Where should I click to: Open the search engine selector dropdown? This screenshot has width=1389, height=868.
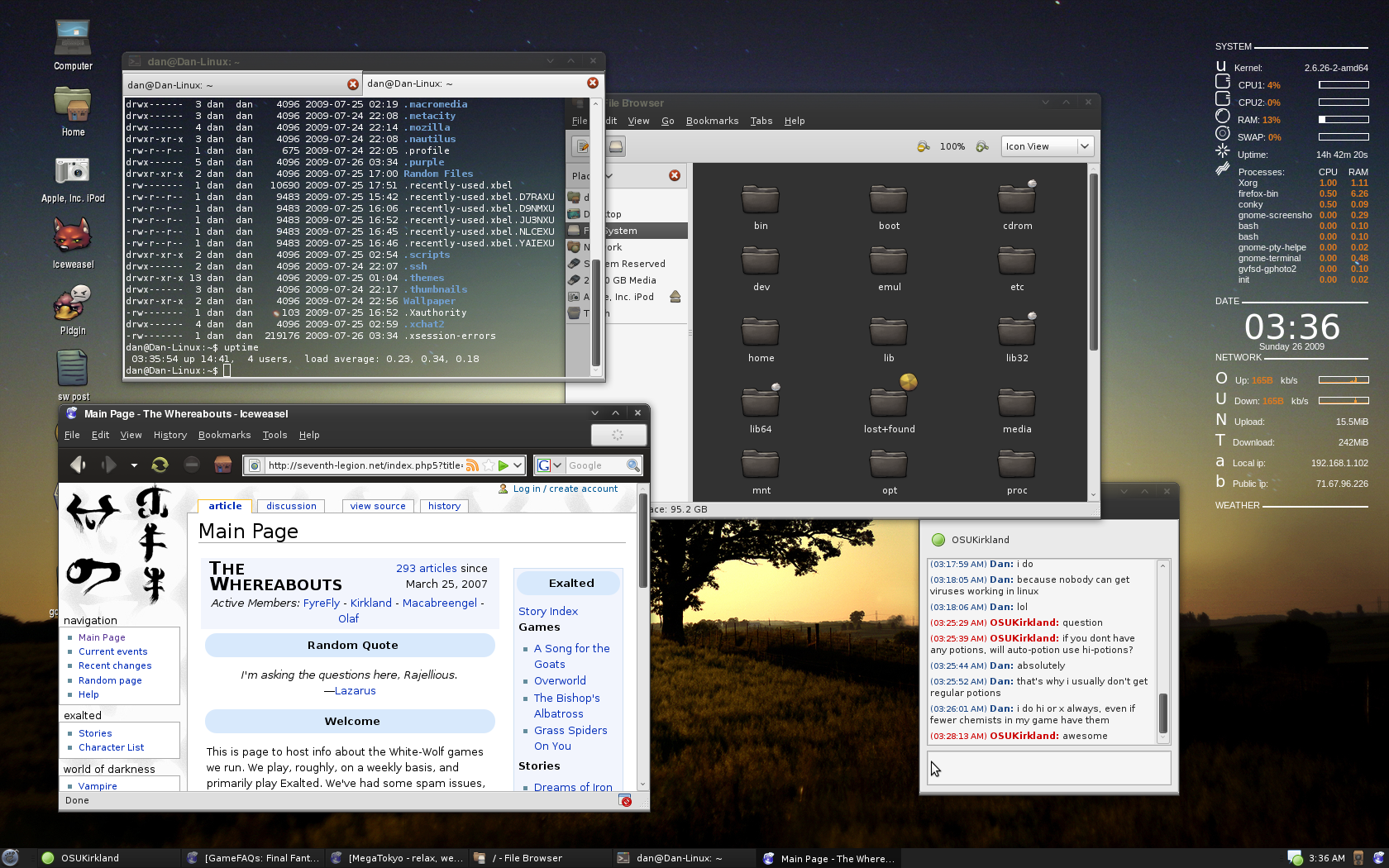click(550, 465)
